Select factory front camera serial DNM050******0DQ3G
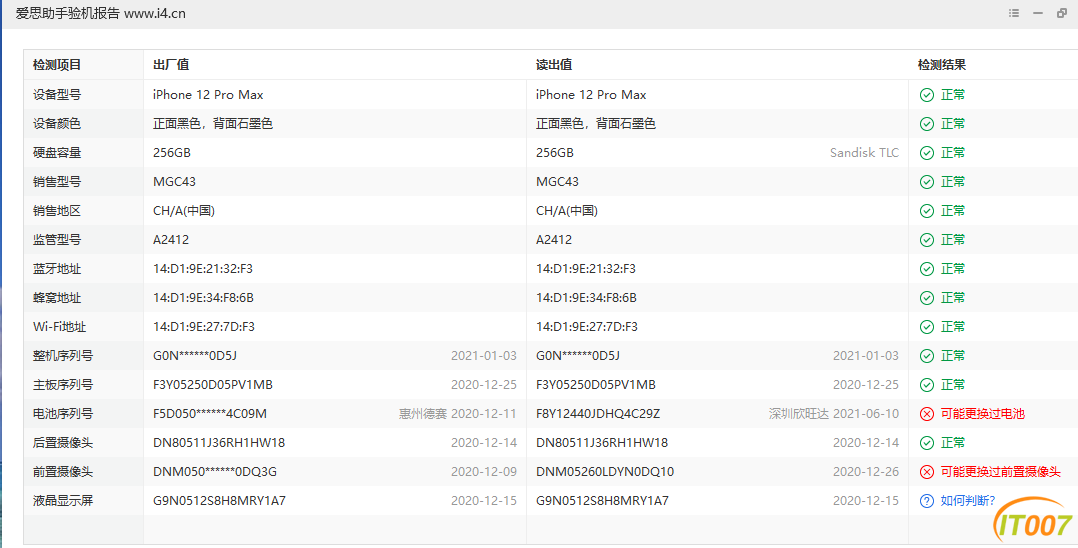This screenshot has height=548, width=1078. click(215, 472)
